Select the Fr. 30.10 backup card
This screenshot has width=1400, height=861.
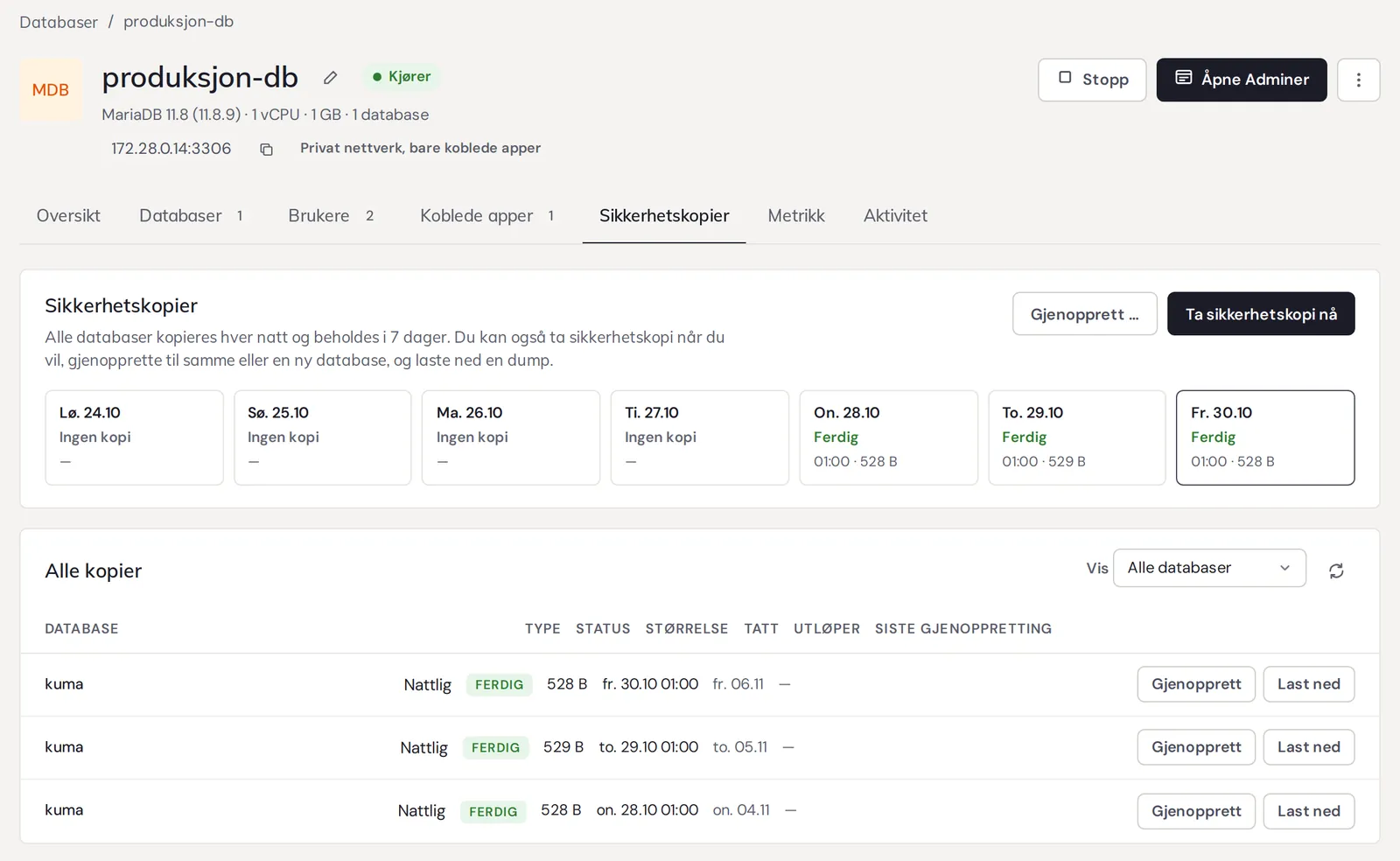(1265, 437)
